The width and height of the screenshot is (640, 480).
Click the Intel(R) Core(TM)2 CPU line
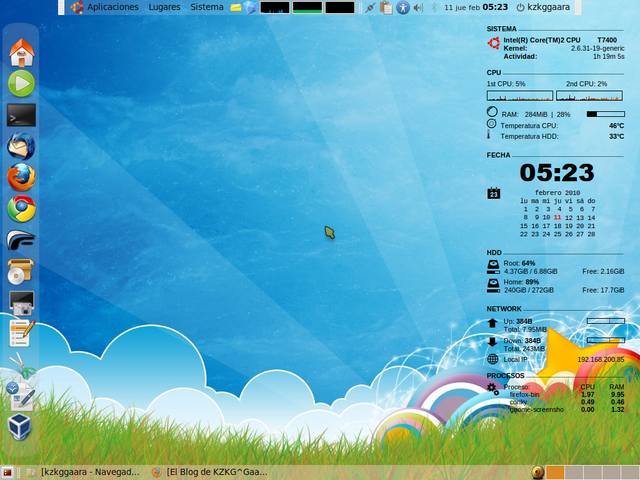[x=560, y=40]
